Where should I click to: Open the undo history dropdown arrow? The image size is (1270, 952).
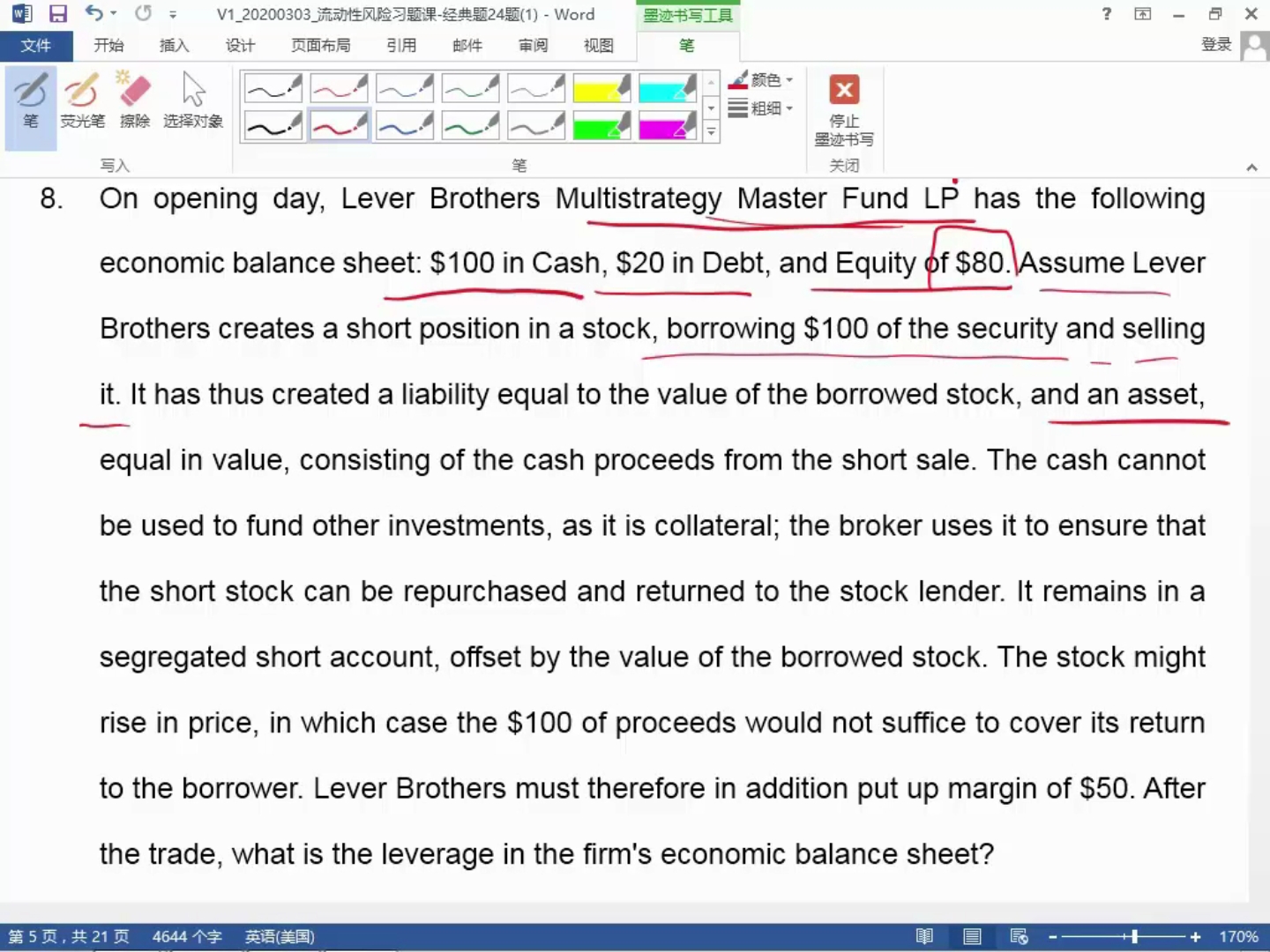pyautogui.click(x=114, y=14)
